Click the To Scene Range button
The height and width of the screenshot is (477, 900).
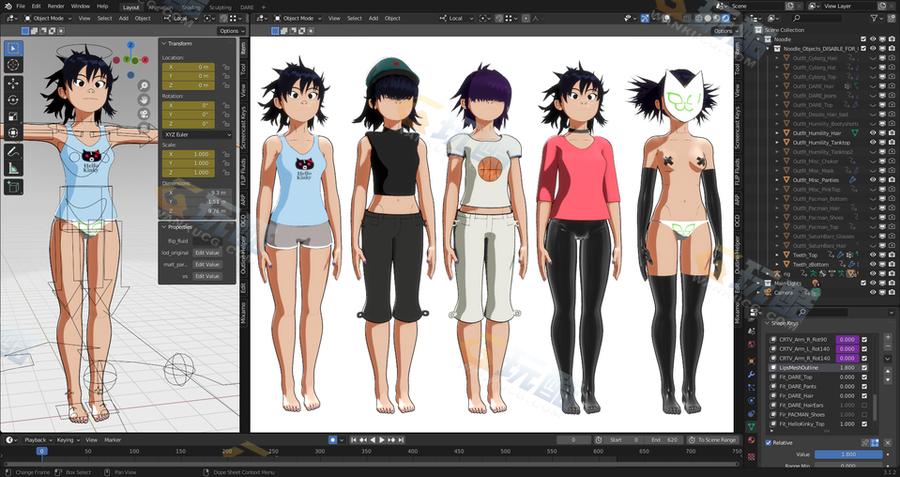click(712, 440)
